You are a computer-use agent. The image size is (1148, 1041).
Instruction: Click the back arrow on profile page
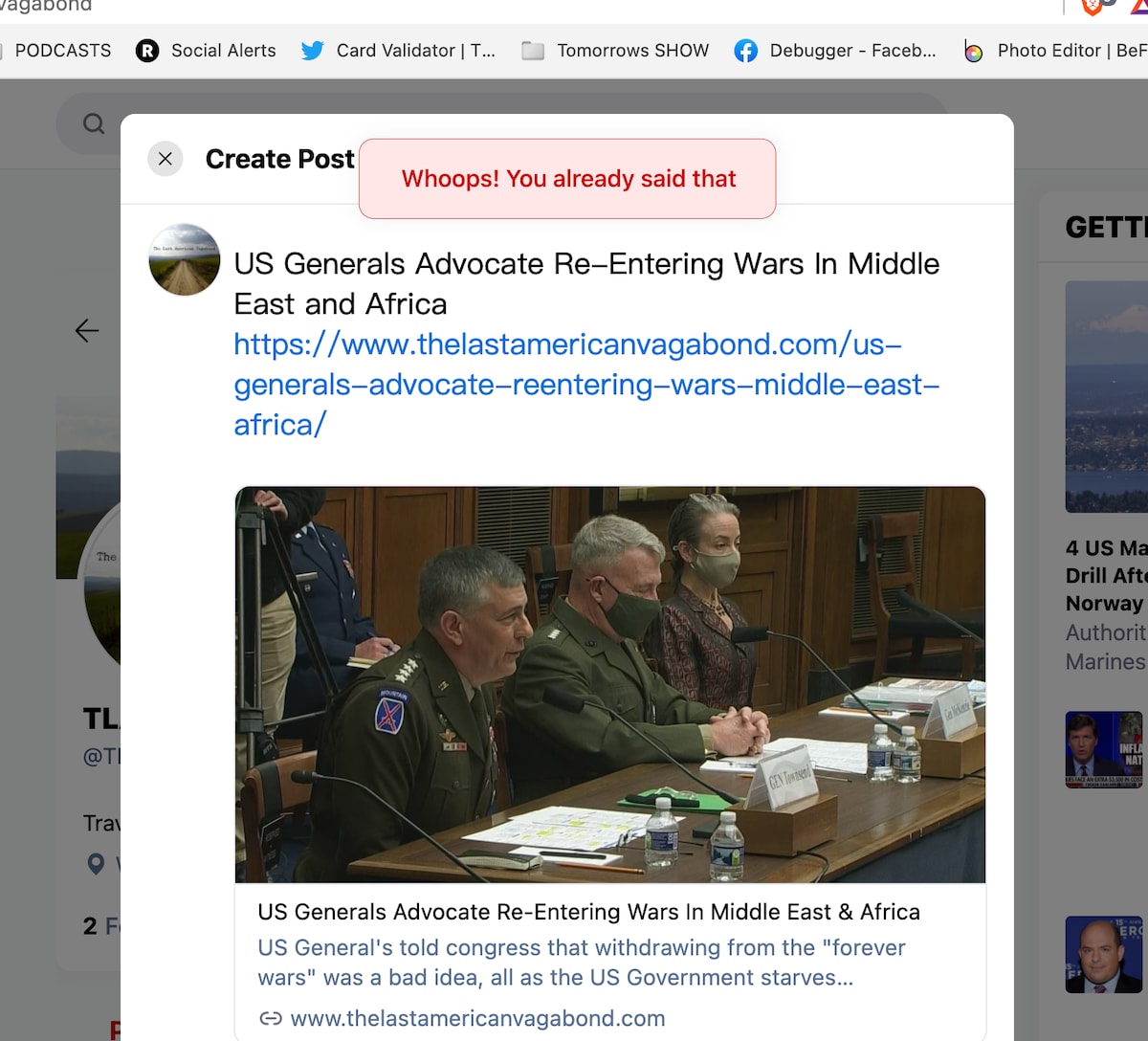click(87, 330)
